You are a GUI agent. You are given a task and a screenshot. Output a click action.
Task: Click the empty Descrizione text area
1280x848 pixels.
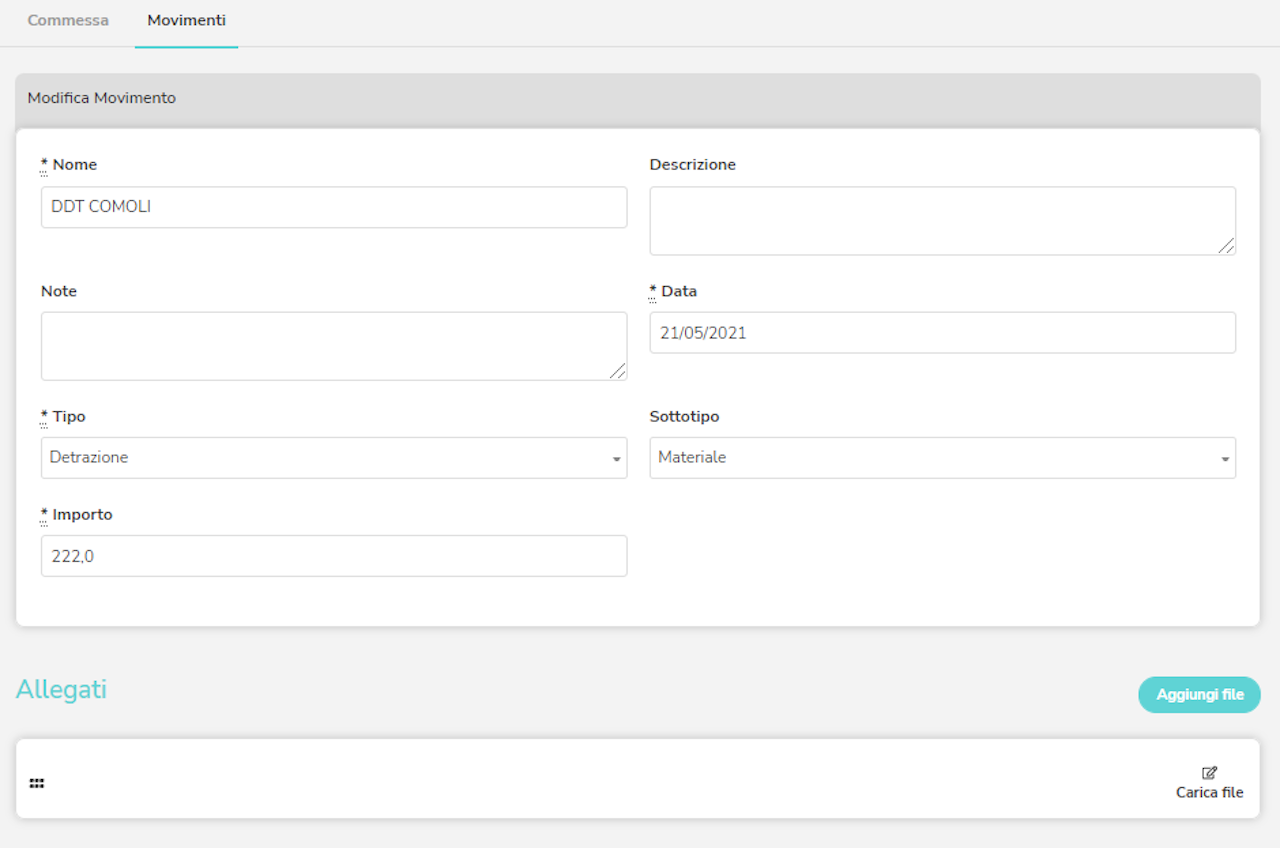click(x=943, y=220)
